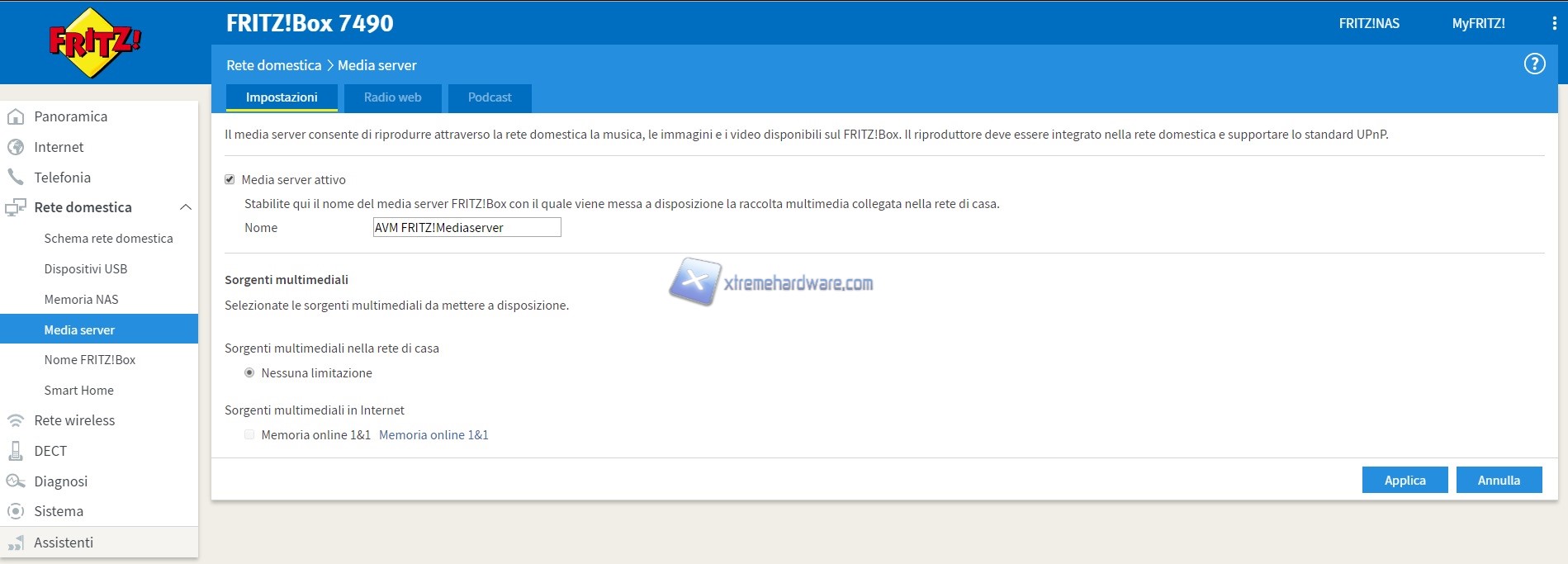Open Memoria NAS in the sidebar
Screen dimensions: 1568x564
[81, 300]
